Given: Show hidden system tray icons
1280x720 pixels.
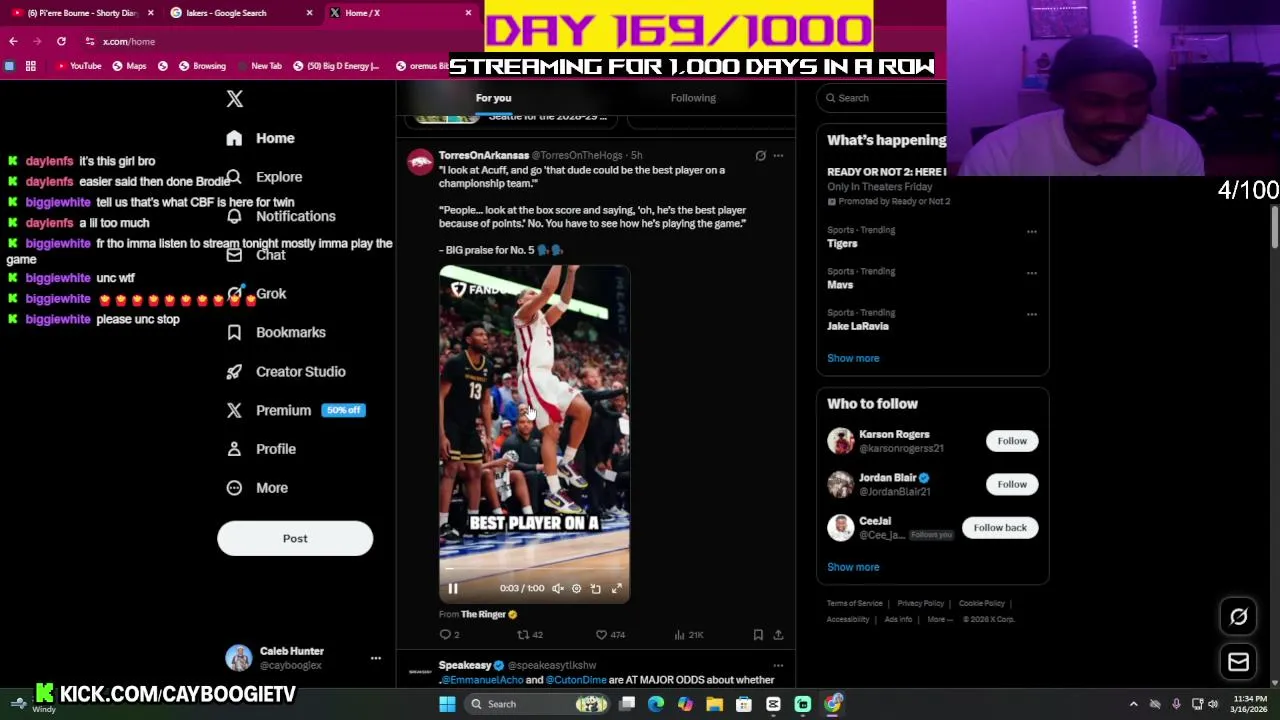Looking at the screenshot, I should coord(1133,704).
